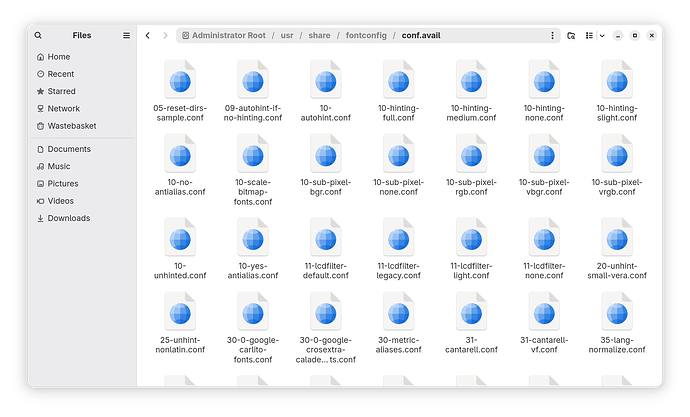Click the 30-0-google-crosextra-calade...ts.conf file name
Viewport: 690px width, 417px height.
(326, 350)
